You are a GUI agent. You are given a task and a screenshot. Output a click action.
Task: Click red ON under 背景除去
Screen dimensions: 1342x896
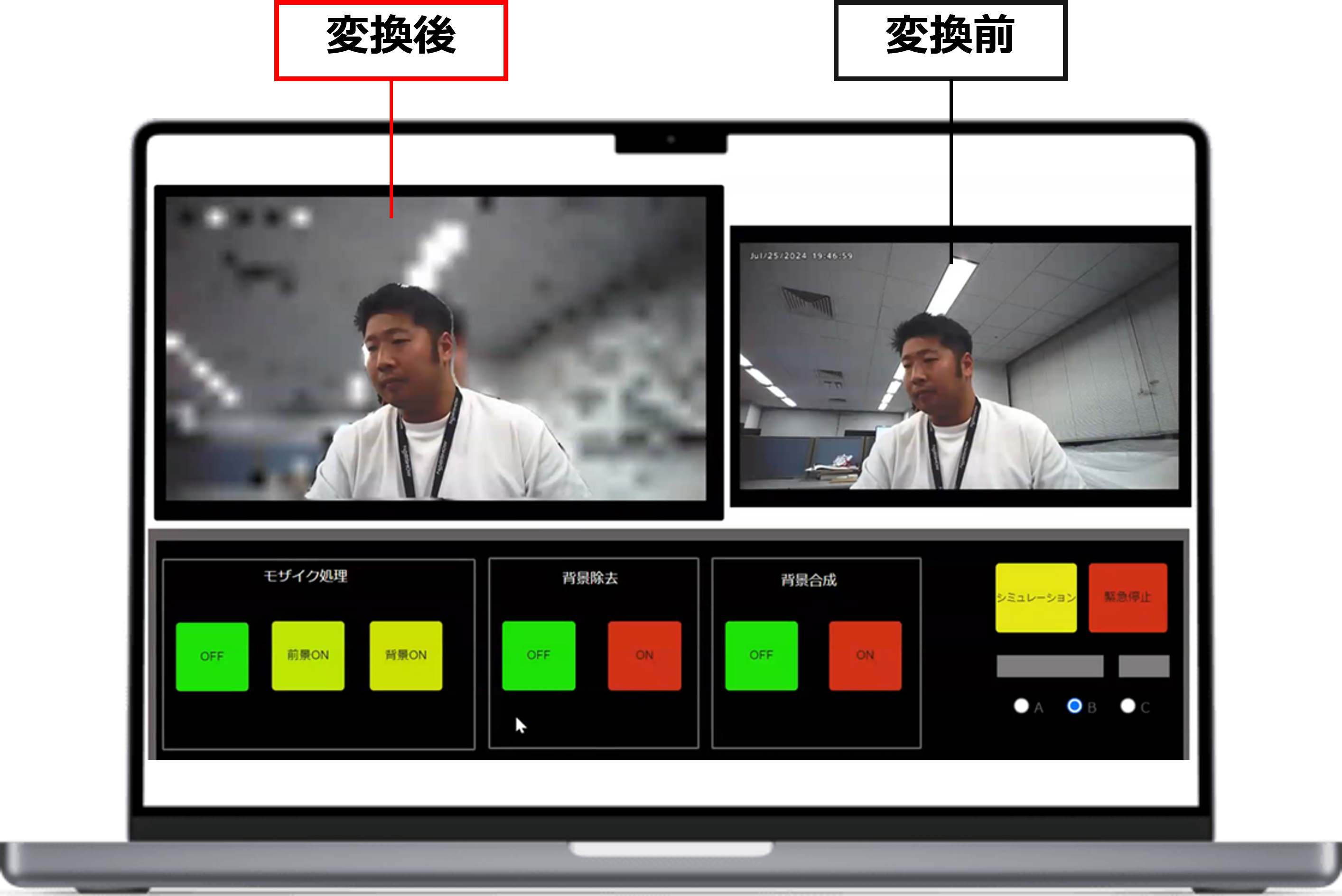[644, 655]
